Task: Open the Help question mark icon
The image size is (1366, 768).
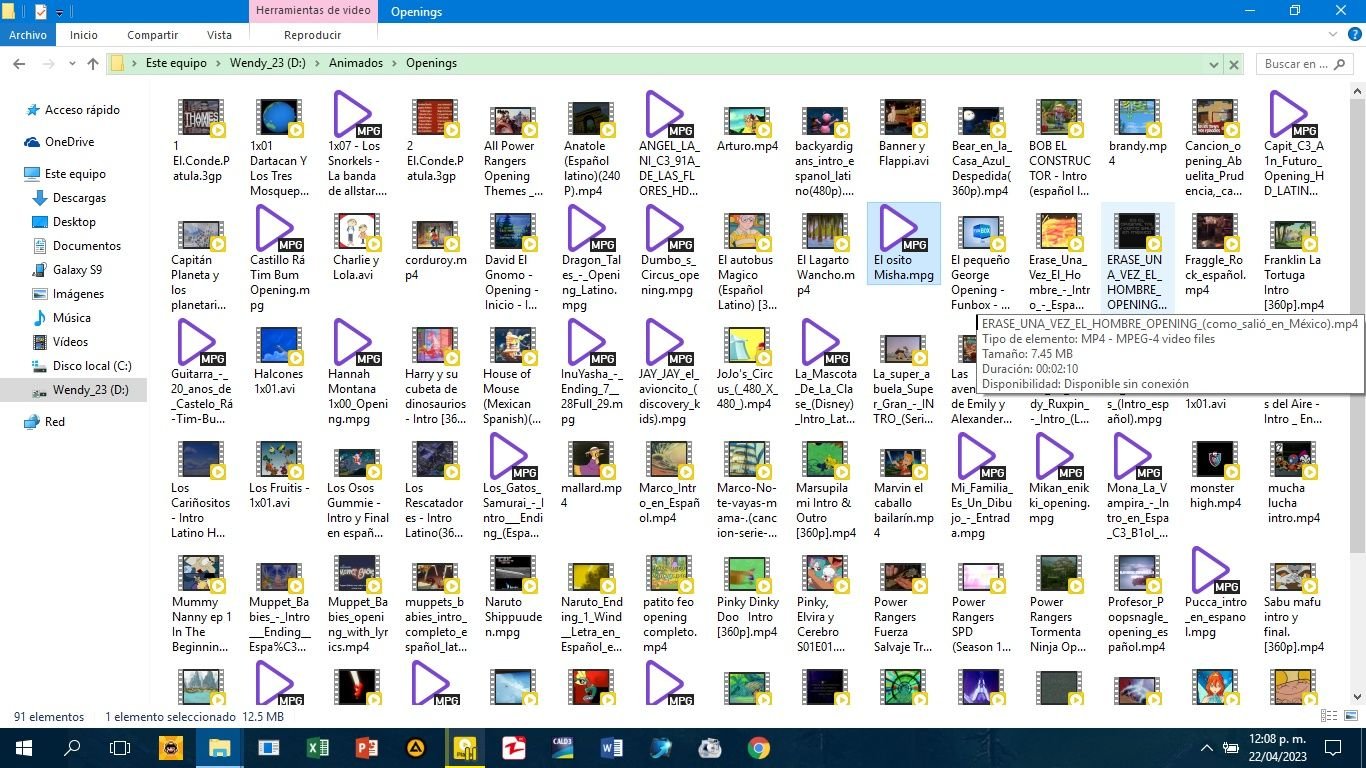Action: (1355, 35)
